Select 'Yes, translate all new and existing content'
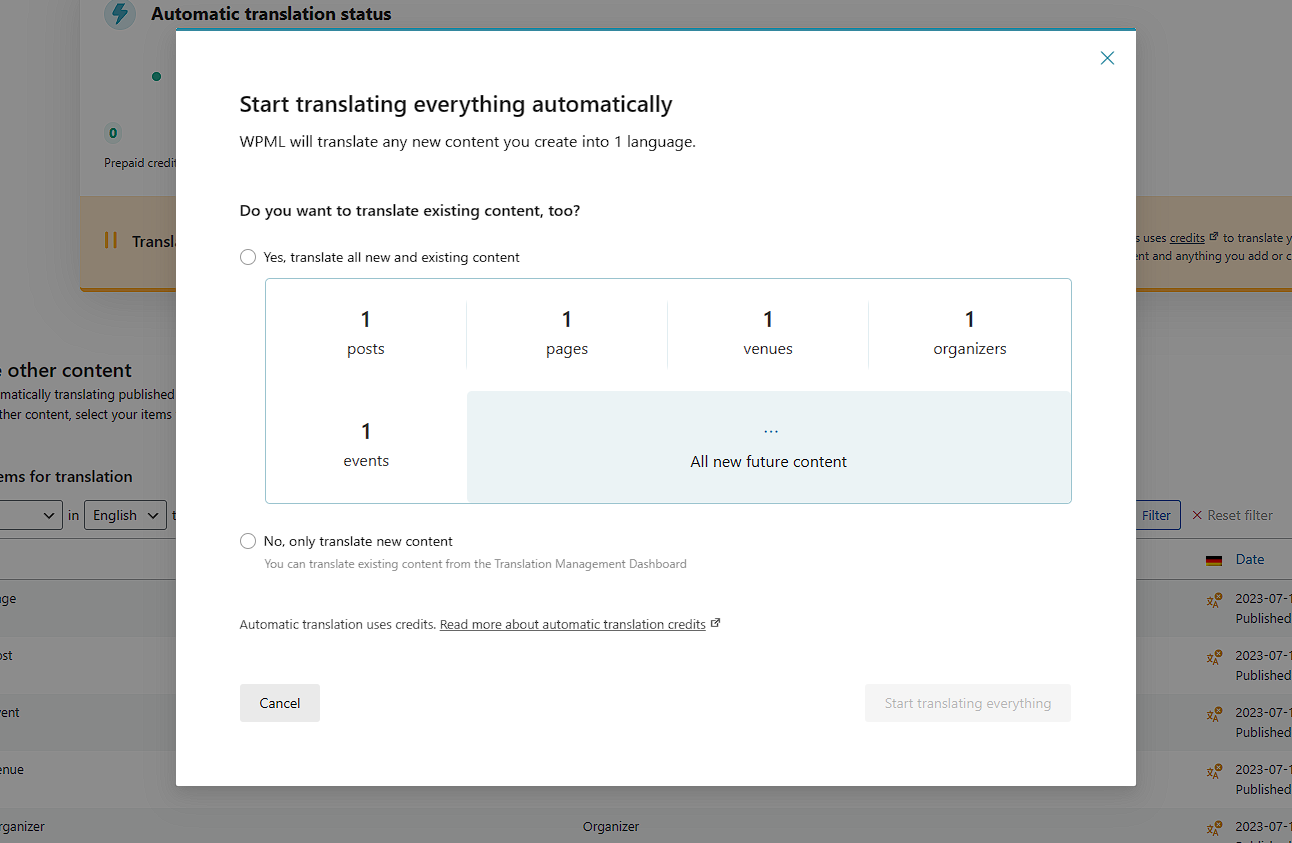The height and width of the screenshot is (843, 1292). 248,257
